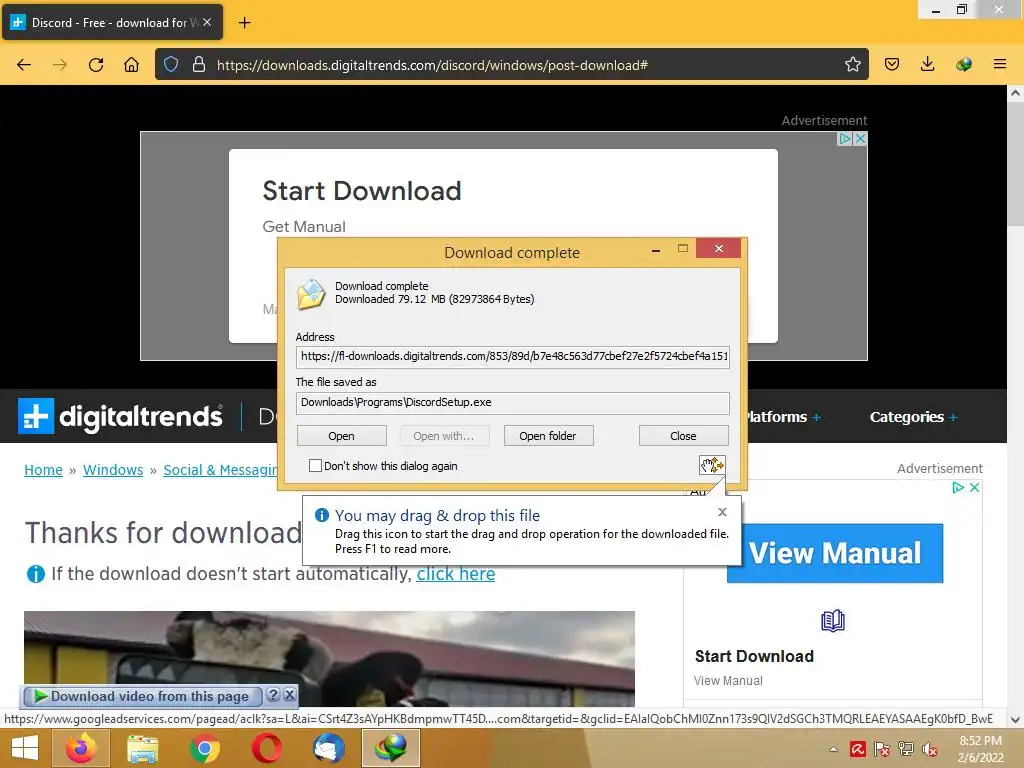The height and width of the screenshot is (768, 1024).
Task: Reload the current page
Action: (x=96, y=65)
